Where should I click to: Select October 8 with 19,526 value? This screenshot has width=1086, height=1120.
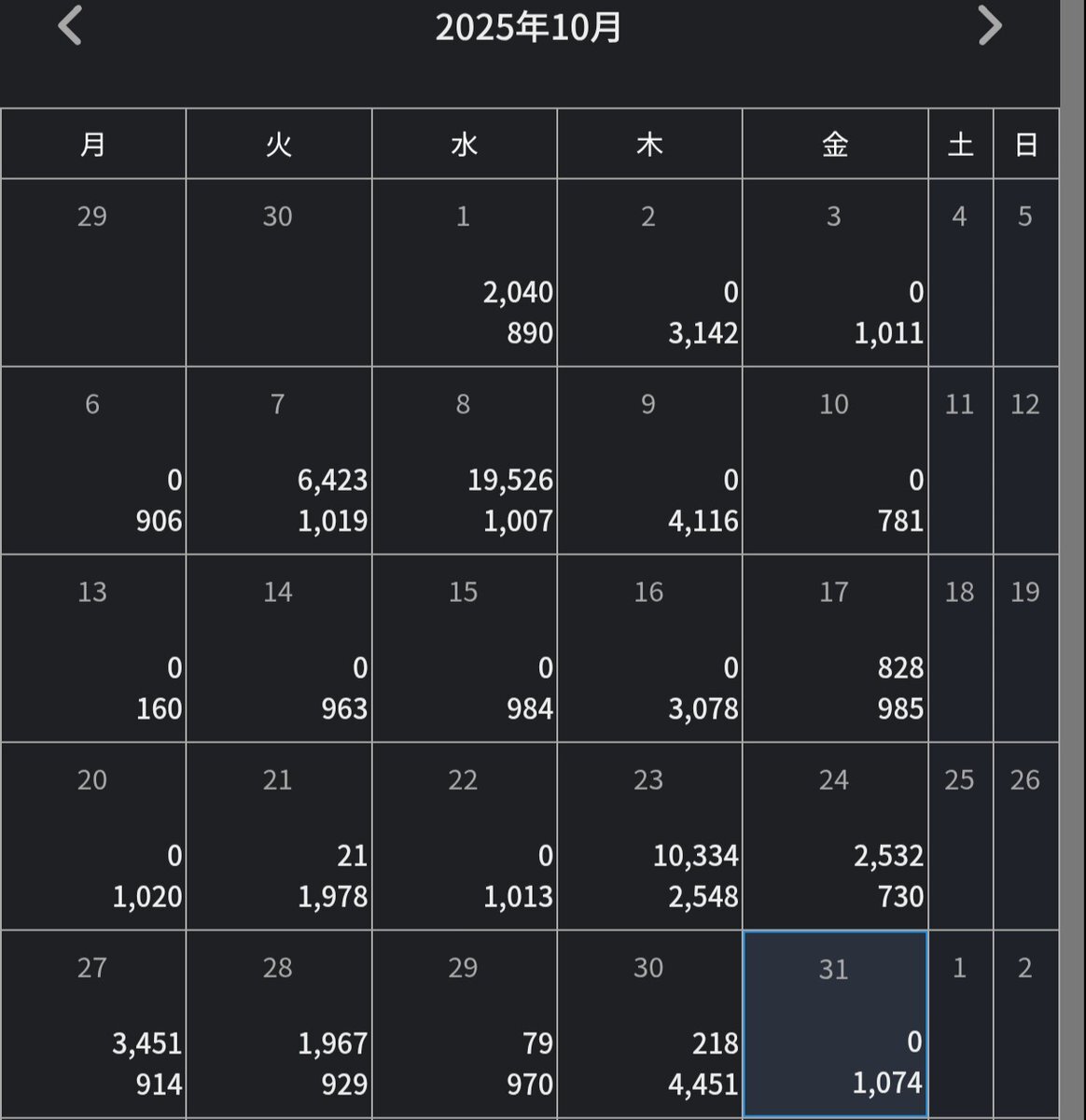click(x=464, y=461)
